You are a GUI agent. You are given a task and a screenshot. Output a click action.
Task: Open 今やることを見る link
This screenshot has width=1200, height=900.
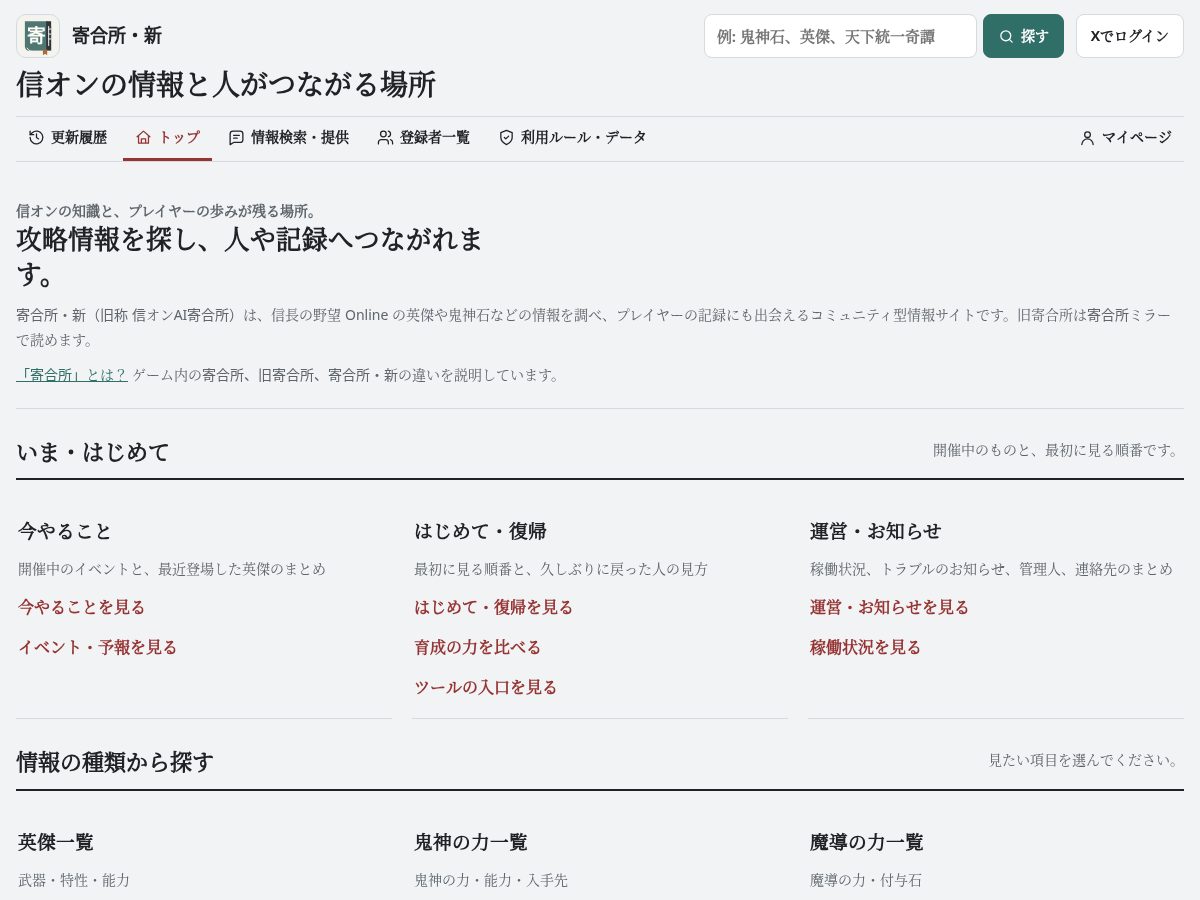(x=81, y=607)
